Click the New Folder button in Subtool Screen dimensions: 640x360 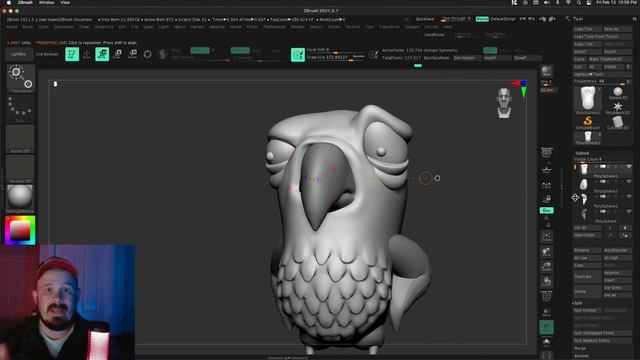click(x=587, y=236)
